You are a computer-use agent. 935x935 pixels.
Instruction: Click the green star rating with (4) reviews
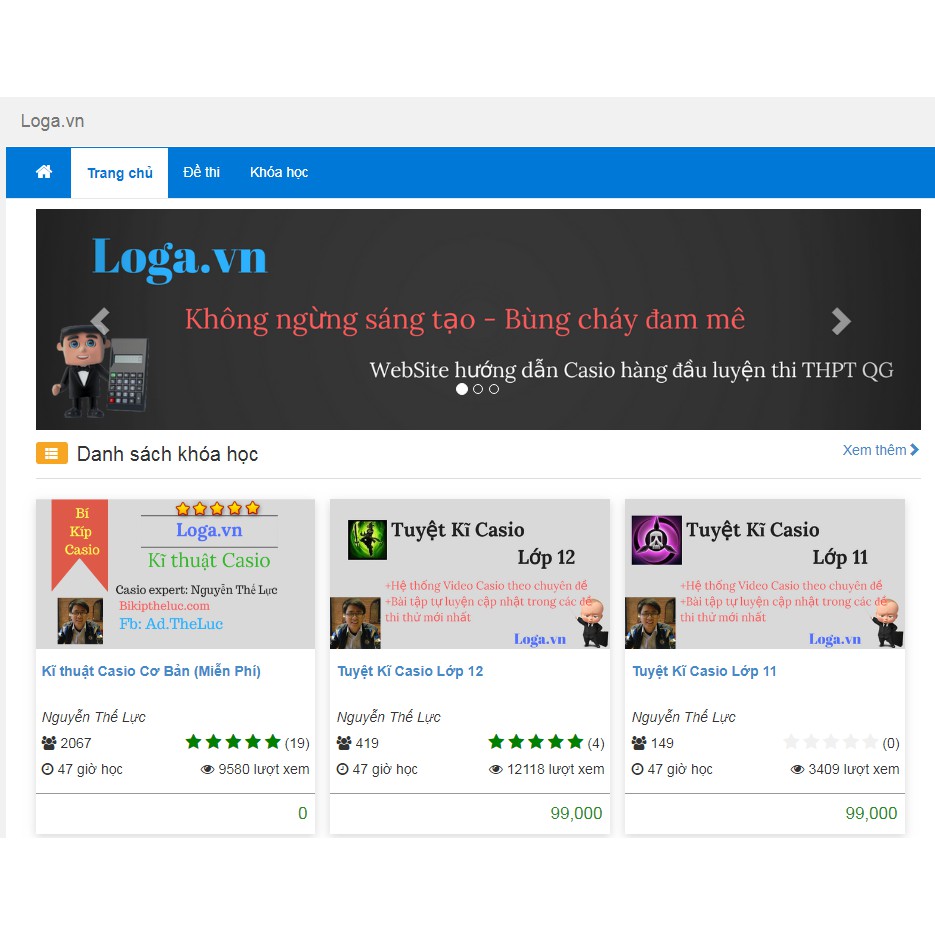[535, 742]
